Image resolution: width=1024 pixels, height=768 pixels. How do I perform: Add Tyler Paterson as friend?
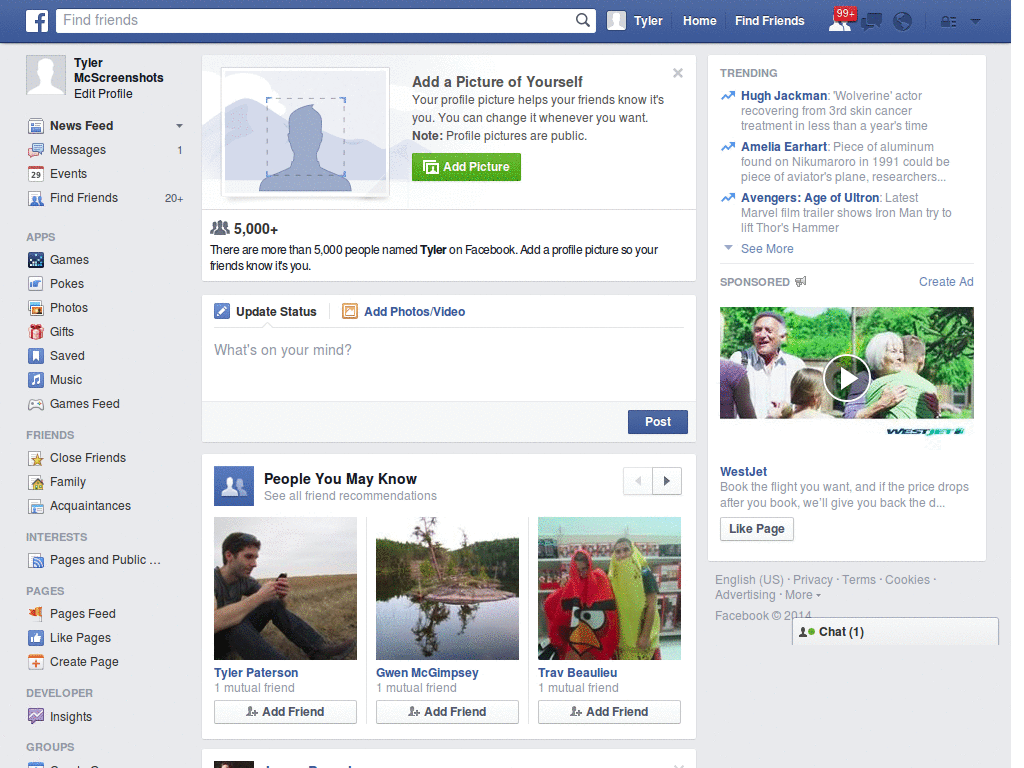point(285,712)
